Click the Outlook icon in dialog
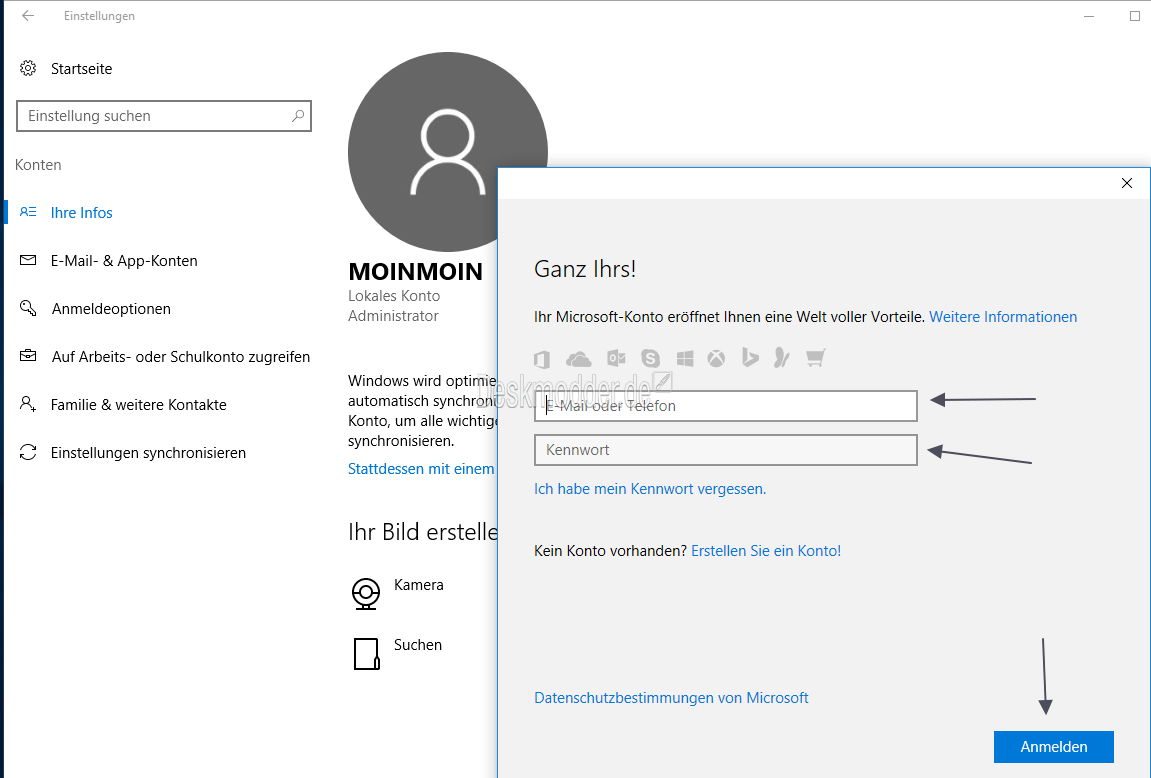The height and width of the screenshot is (778, 1151). point(616,357)
